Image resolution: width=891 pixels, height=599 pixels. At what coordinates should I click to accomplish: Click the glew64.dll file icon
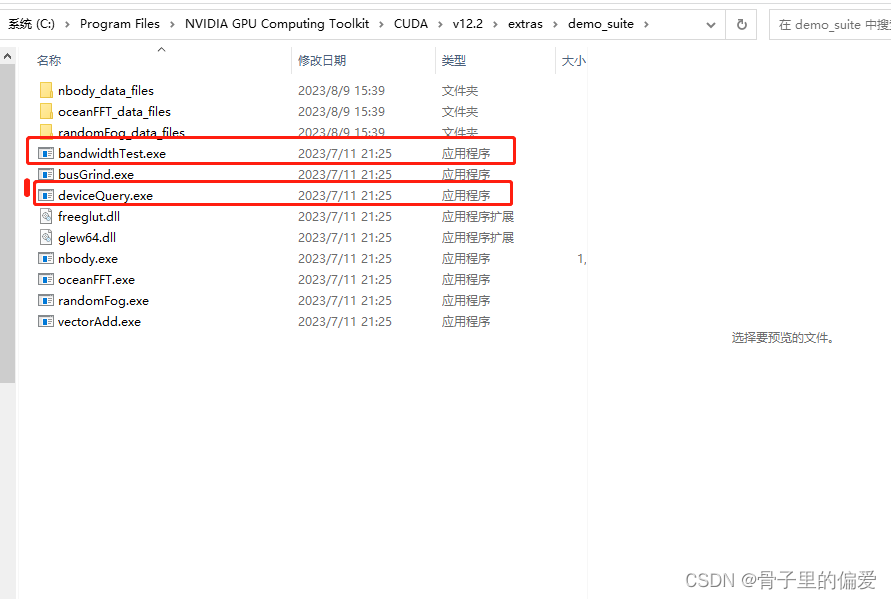point(47,238)
